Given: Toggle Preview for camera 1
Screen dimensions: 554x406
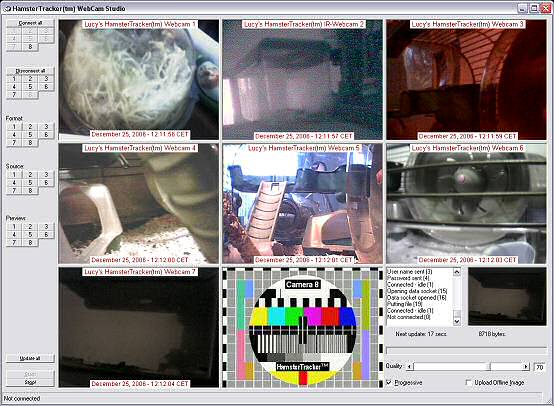Looking at the screenshot, I should 14,227.
